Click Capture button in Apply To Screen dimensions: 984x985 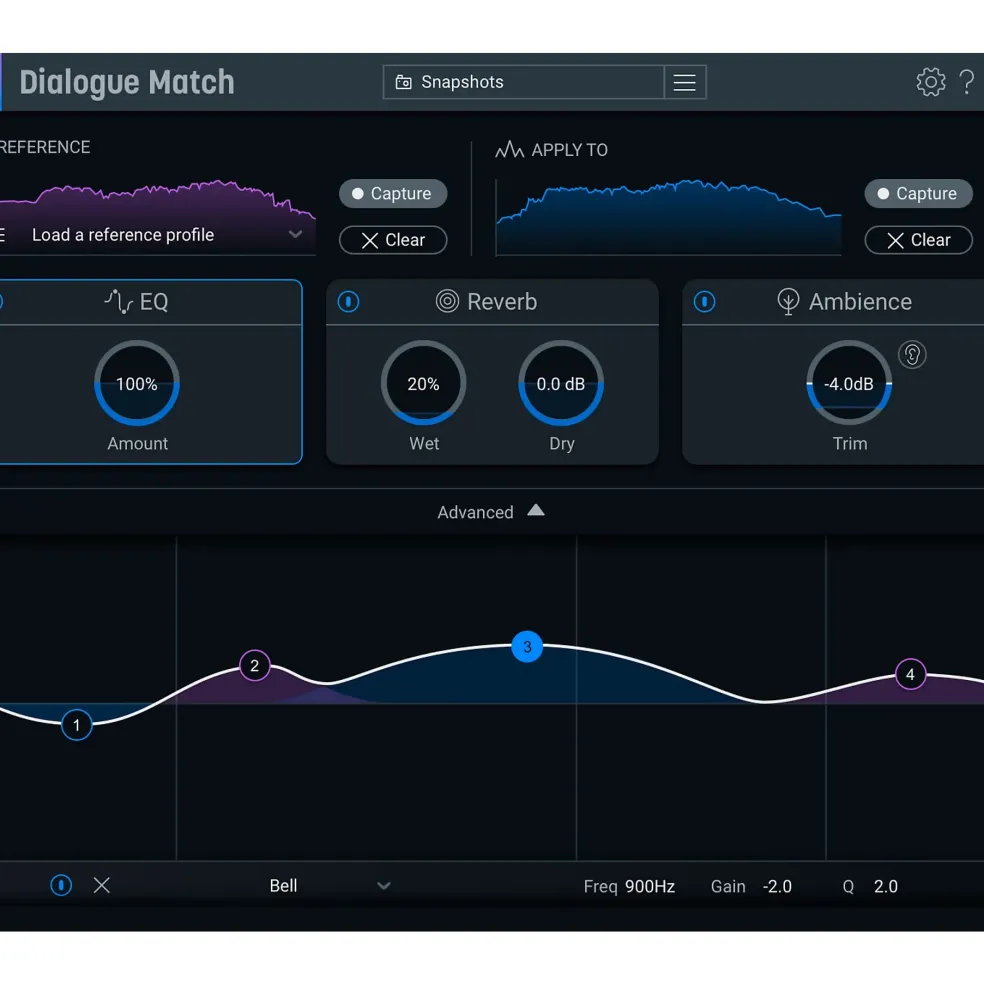click(919, 193)
